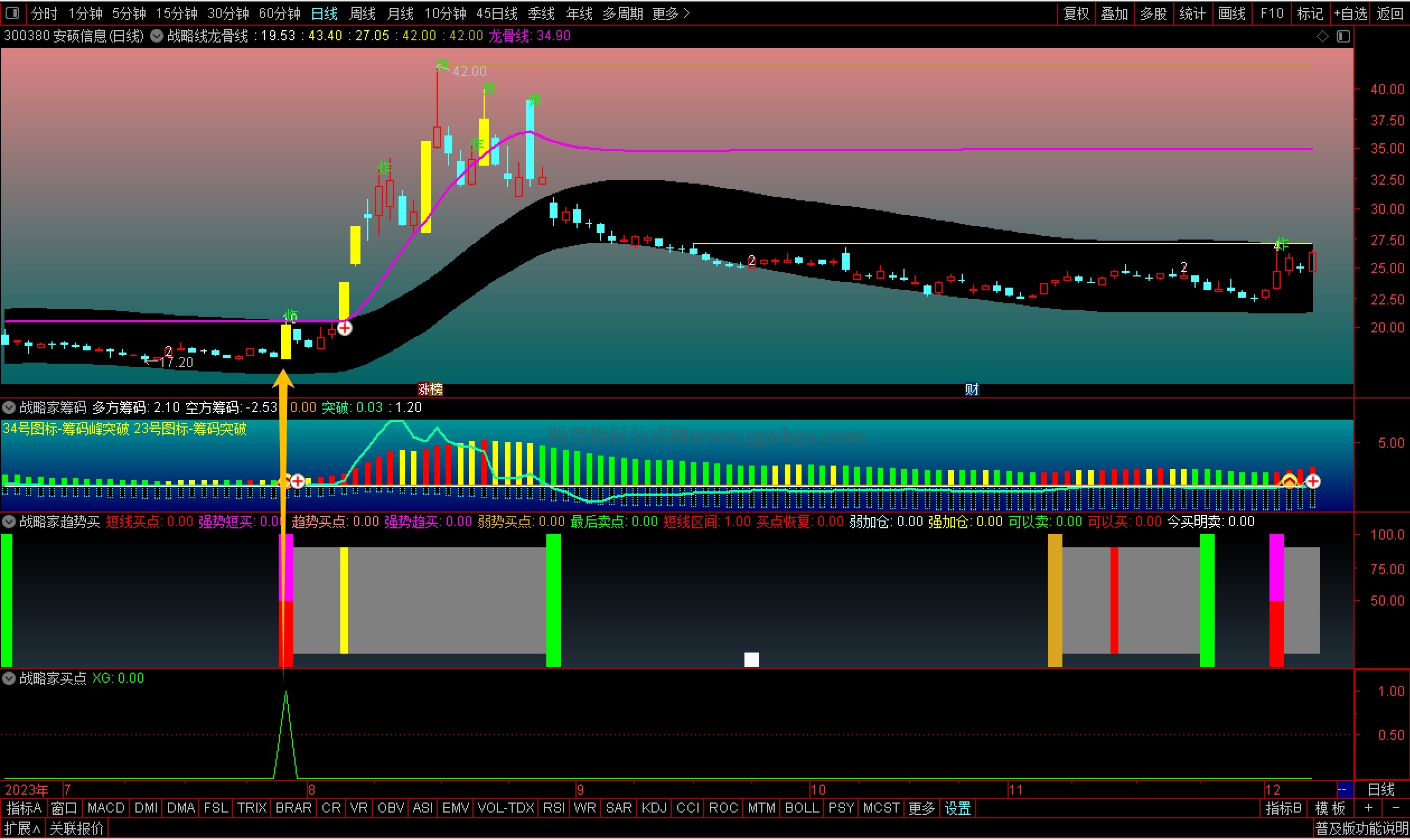1410x840 pixels.
Task: Click the 涨榜 marker below the main chart
Action: (430, 390)
